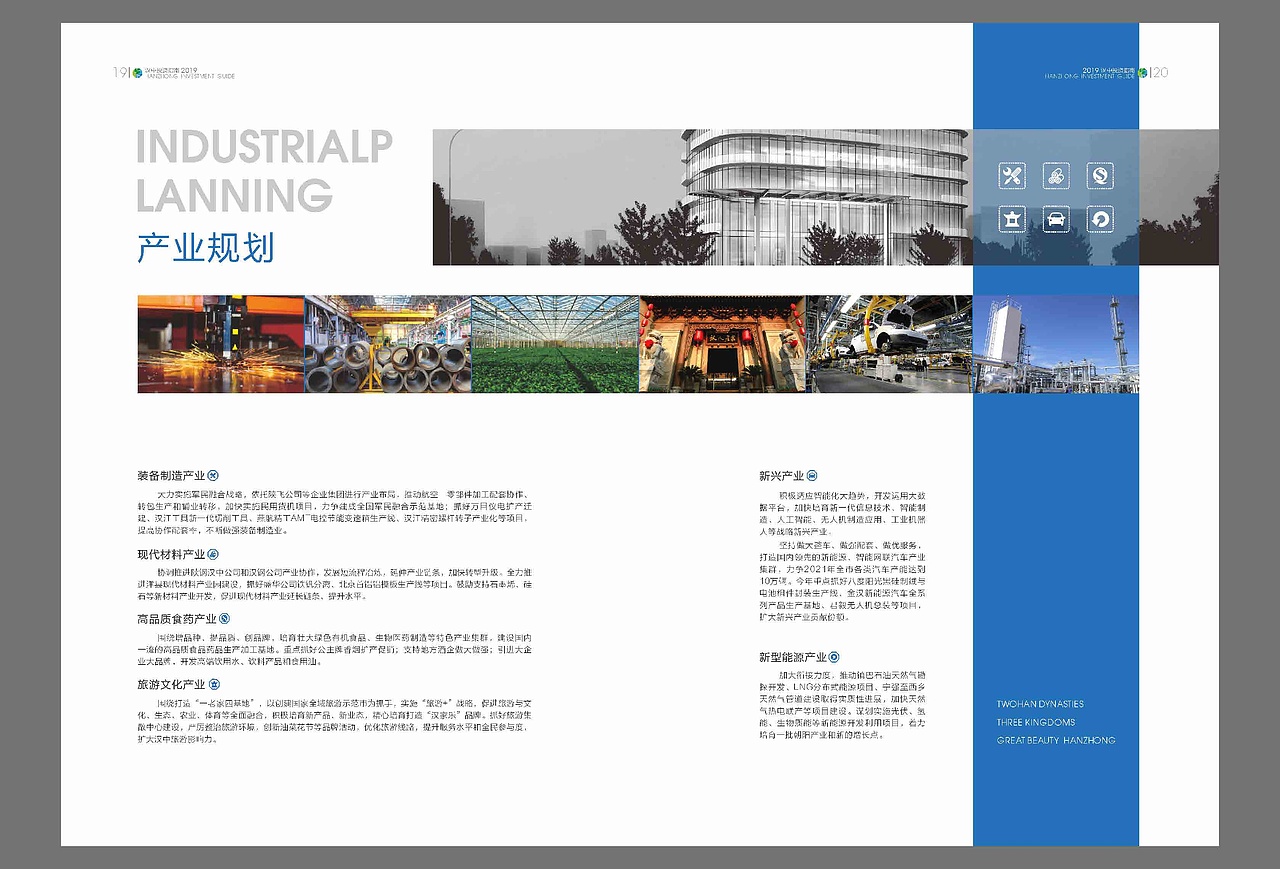Click the icon beside 装备制造产业 heading
The height and width of the screenshot is (869, 1280).
pyautogui.click(x=212, y=476)
